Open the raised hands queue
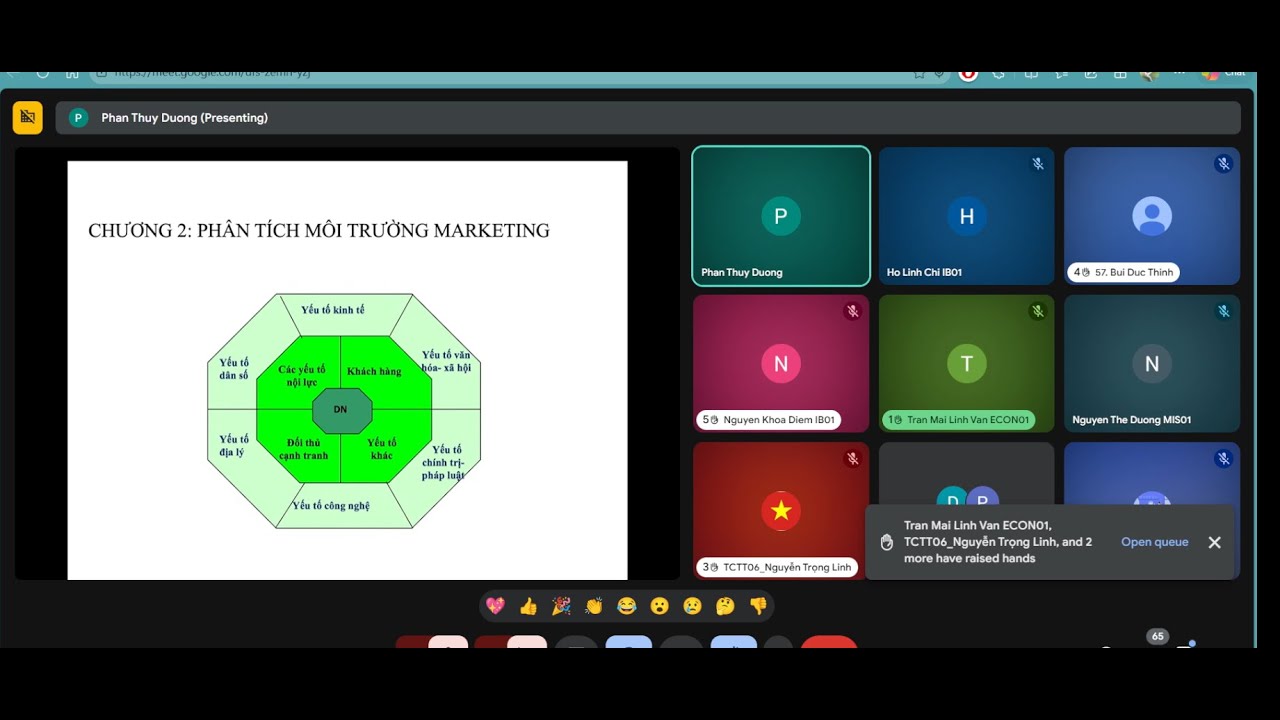1280x720 pixels. click(x=1155, y=542)
